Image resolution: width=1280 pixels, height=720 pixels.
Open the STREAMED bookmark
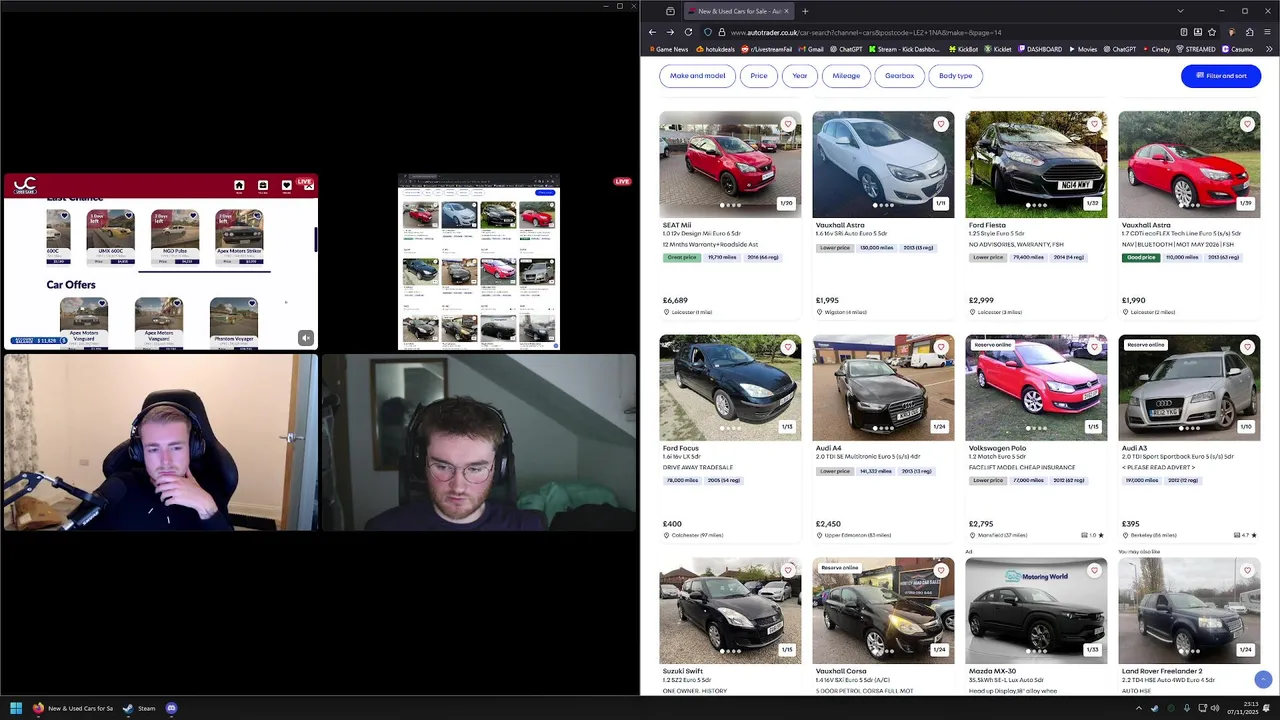pos(1196,49)
